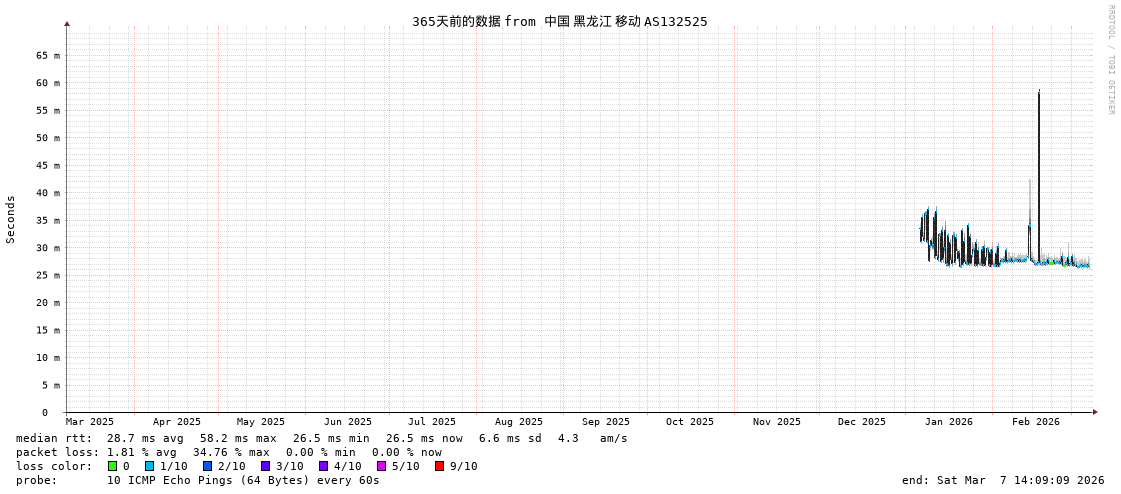1121x494 pixels.
Task: Pick the purple 3/10 loss color swatch
Action: click(x=265, y=466)
